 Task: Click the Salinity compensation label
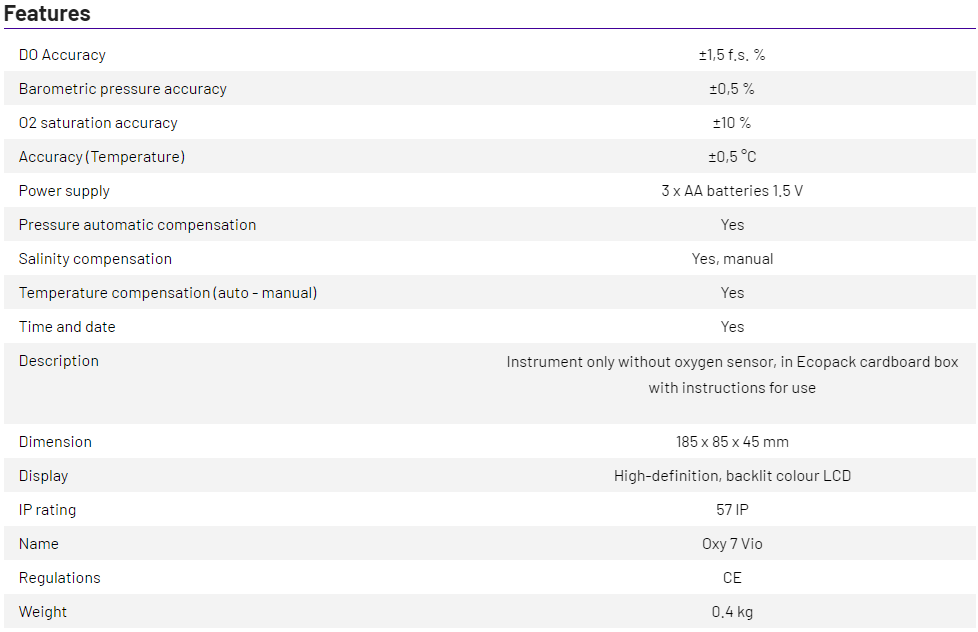(x=95, y=259)
